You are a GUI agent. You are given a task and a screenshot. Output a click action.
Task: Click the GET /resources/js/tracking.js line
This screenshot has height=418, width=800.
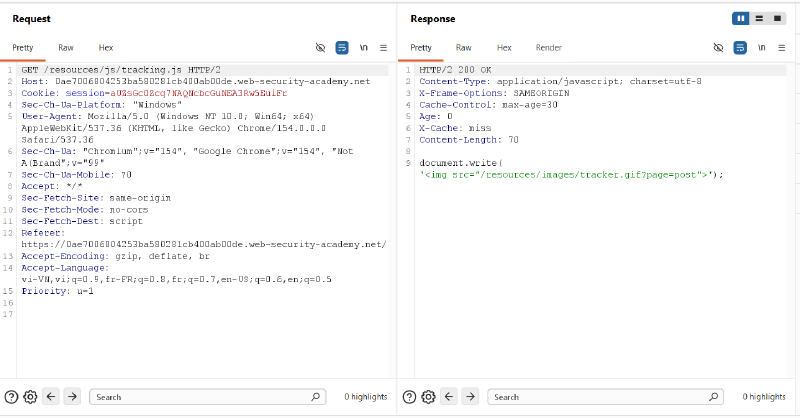pos(121,70)
